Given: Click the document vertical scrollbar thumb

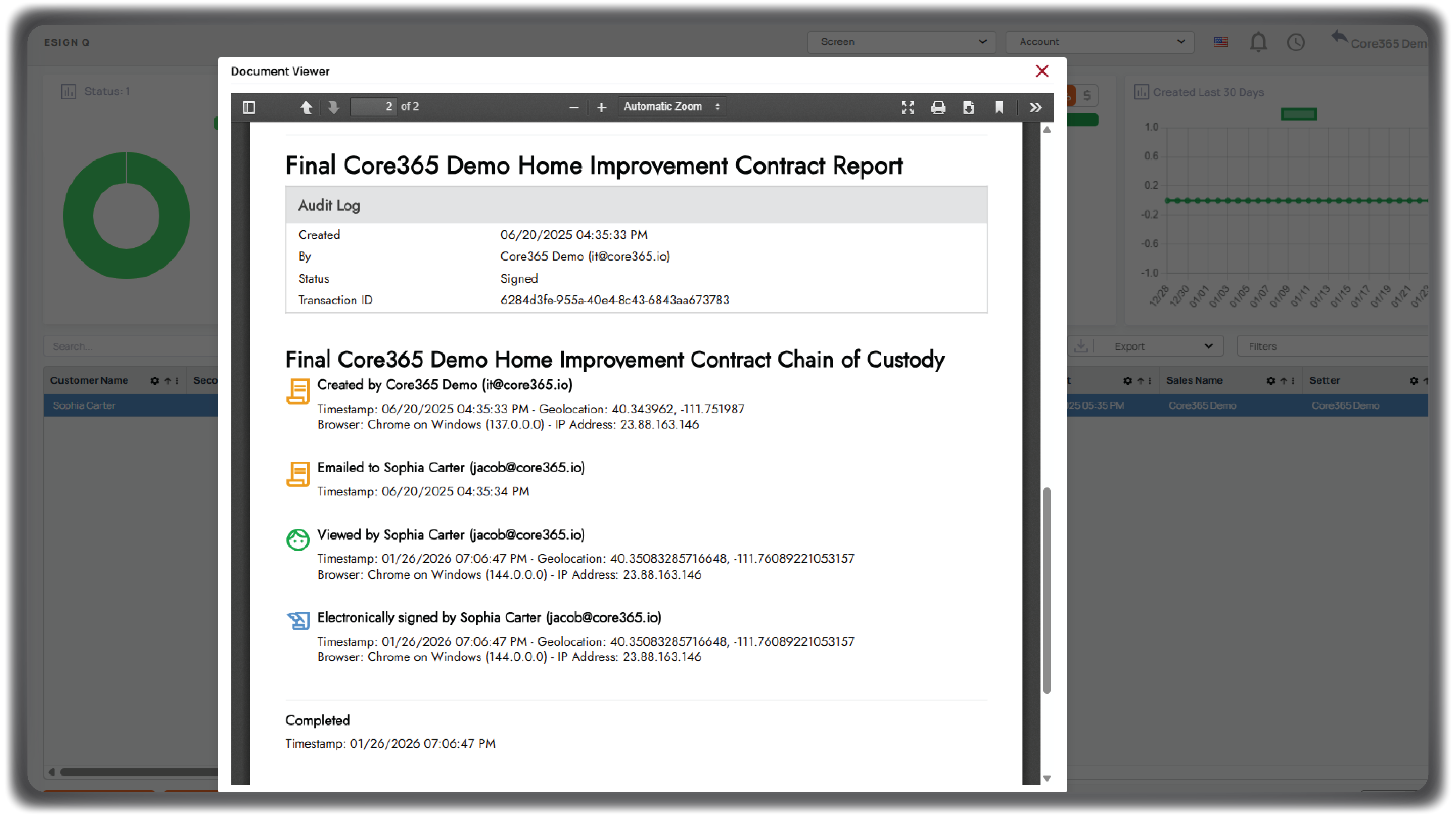Looking at the screenshot, I should (x=1047, y=590).
